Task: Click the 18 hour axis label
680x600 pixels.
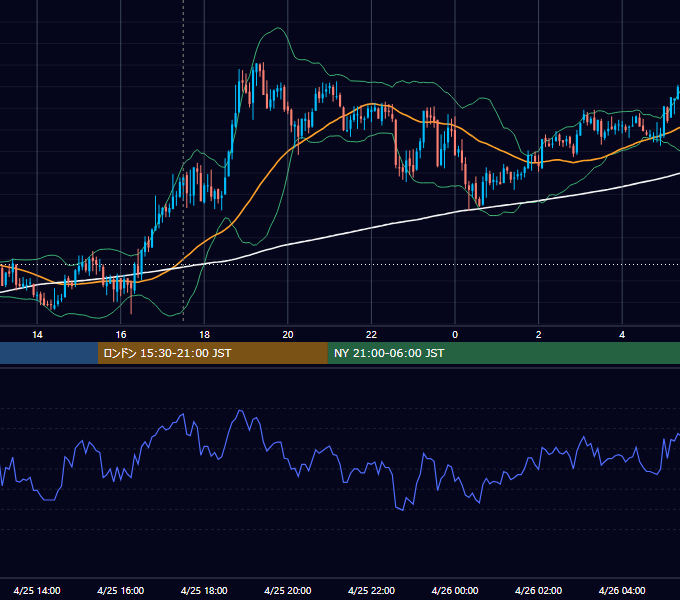Action: (x=204, y=335)
